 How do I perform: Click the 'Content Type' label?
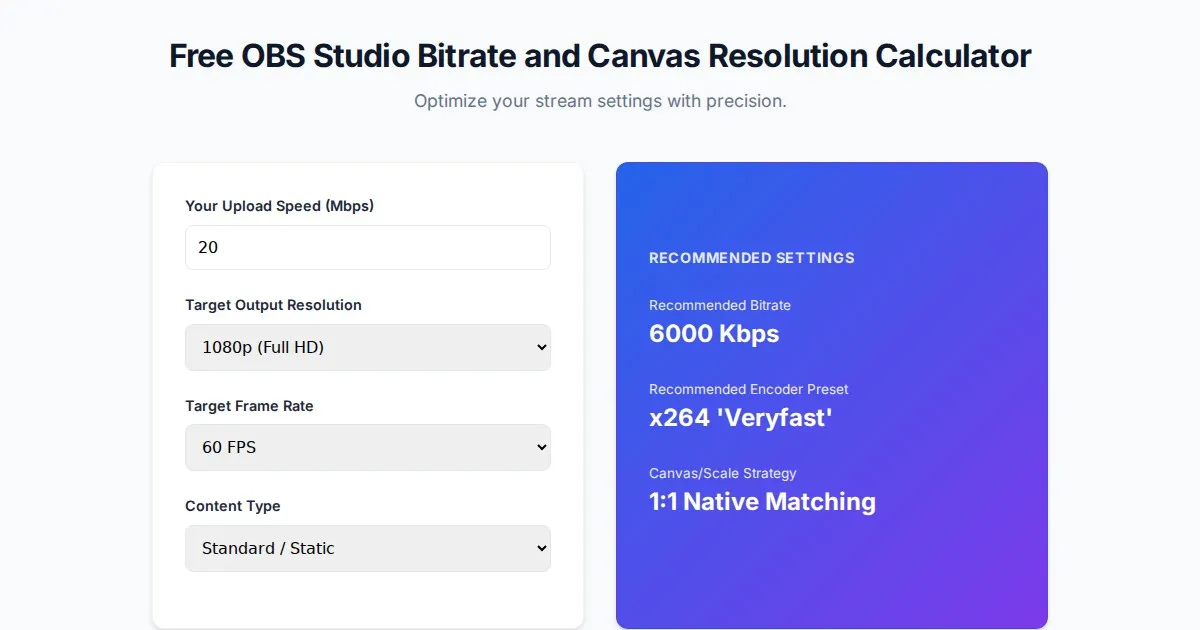tap(233, 506)
